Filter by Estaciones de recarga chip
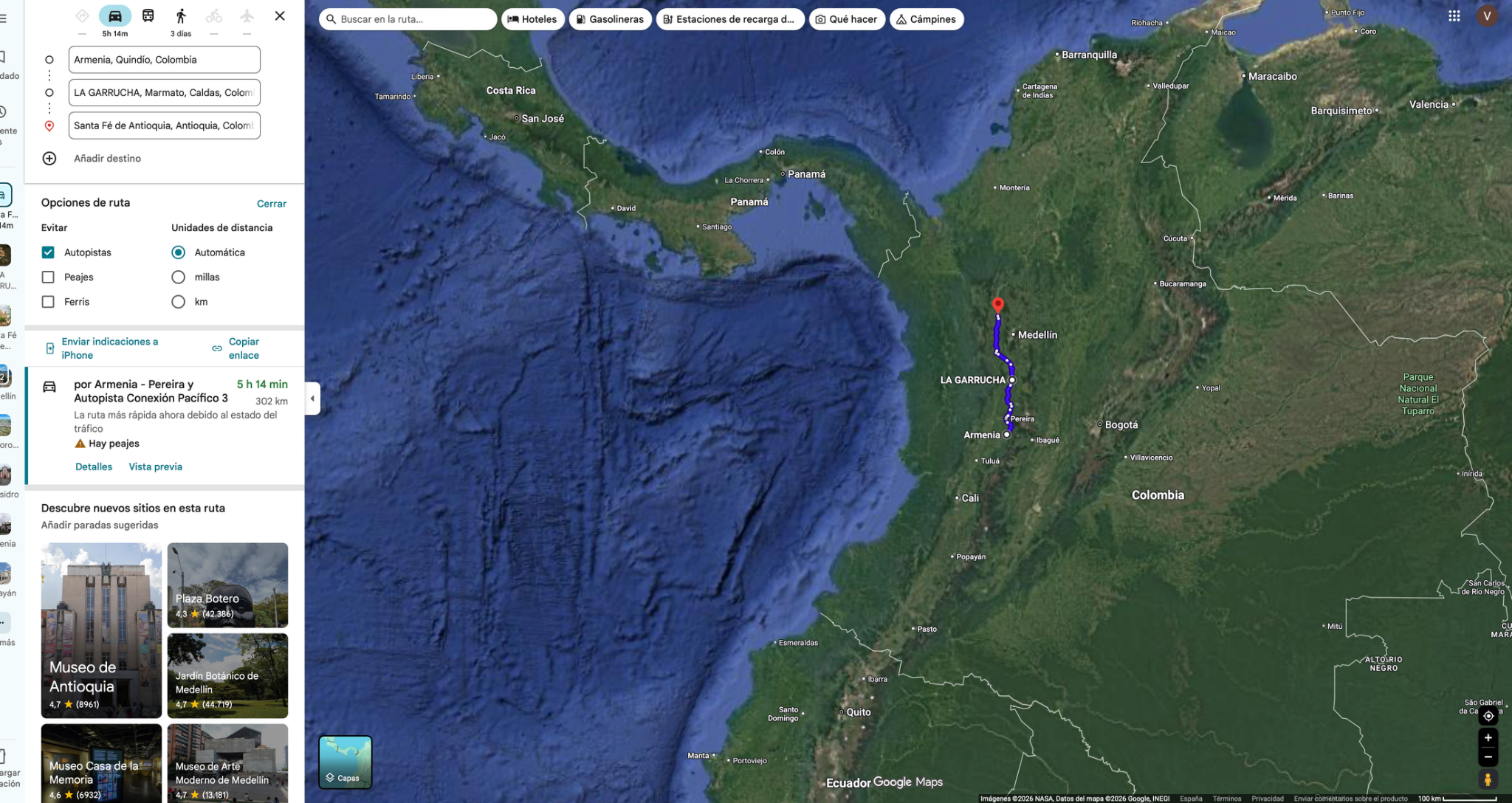 [729, 19]
